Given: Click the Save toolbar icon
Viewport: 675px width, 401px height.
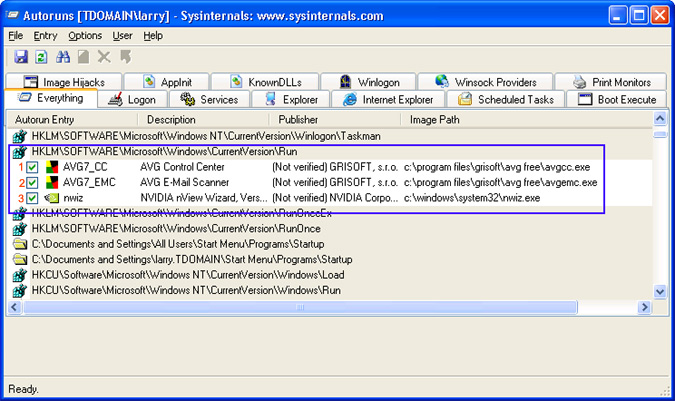Looking at the screenshot, I should tap(21, 57).
